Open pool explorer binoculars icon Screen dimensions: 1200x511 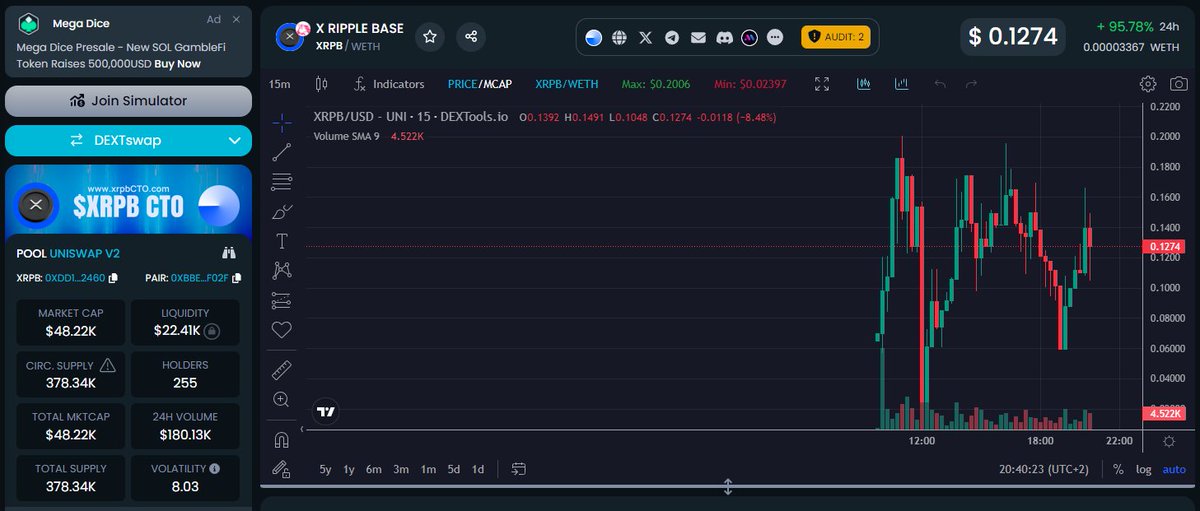tap(228, 253)
